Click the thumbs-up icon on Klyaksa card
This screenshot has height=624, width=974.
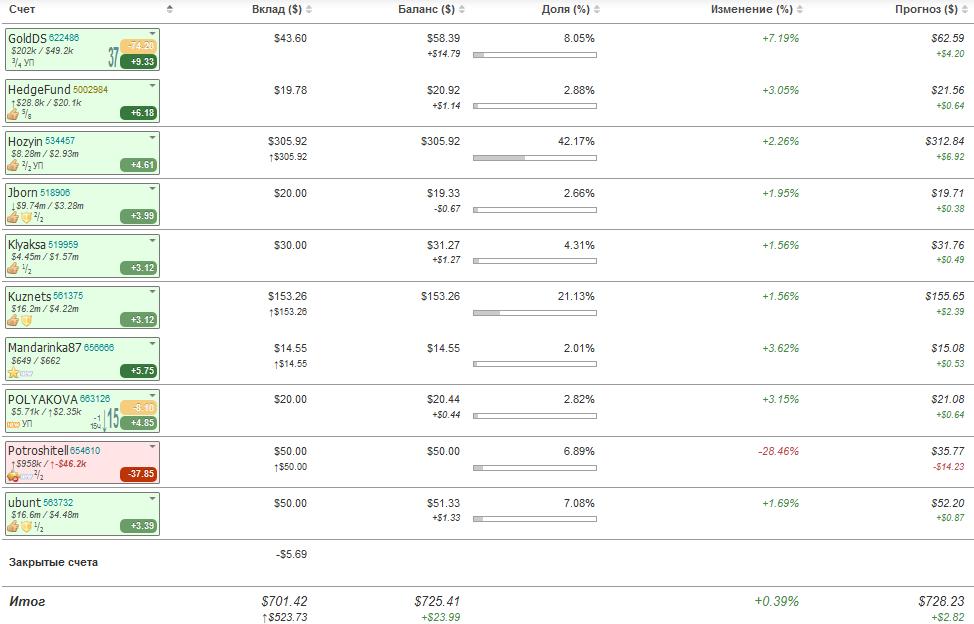[12, 269]
